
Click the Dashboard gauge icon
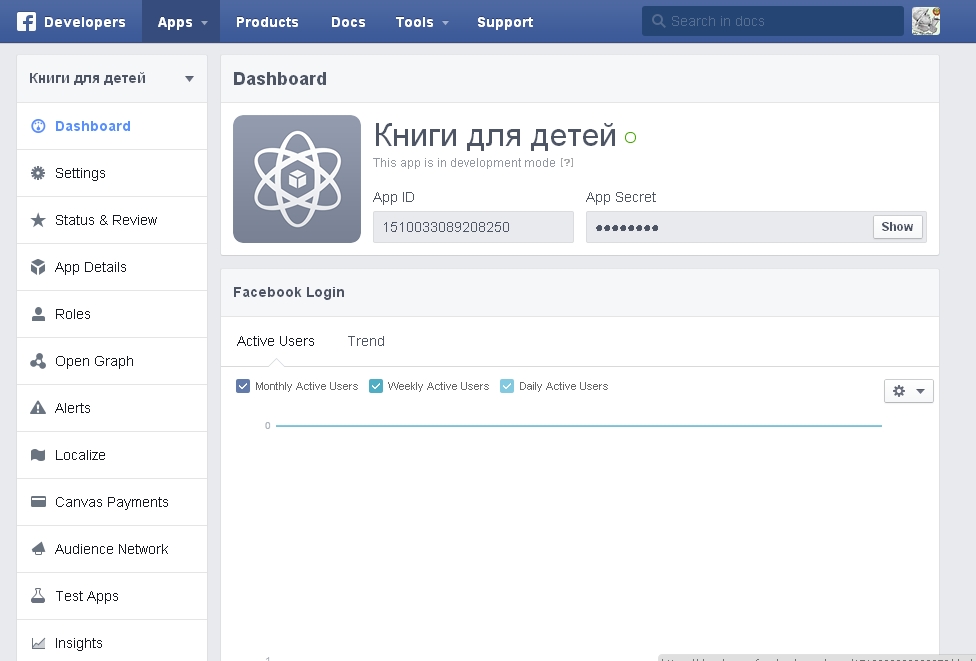[x=38, y=126]
